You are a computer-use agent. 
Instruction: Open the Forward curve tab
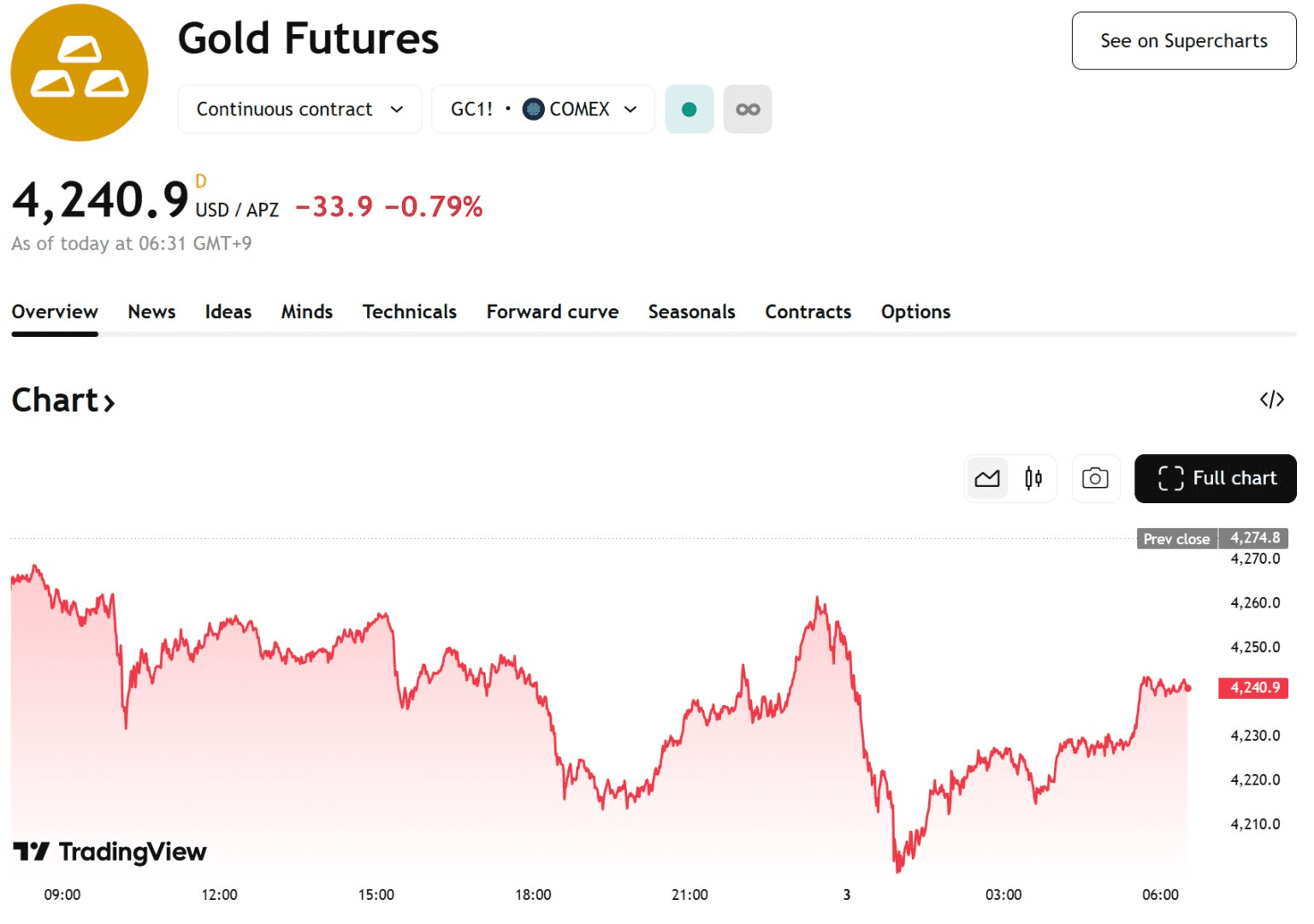(x=553, y=312)
